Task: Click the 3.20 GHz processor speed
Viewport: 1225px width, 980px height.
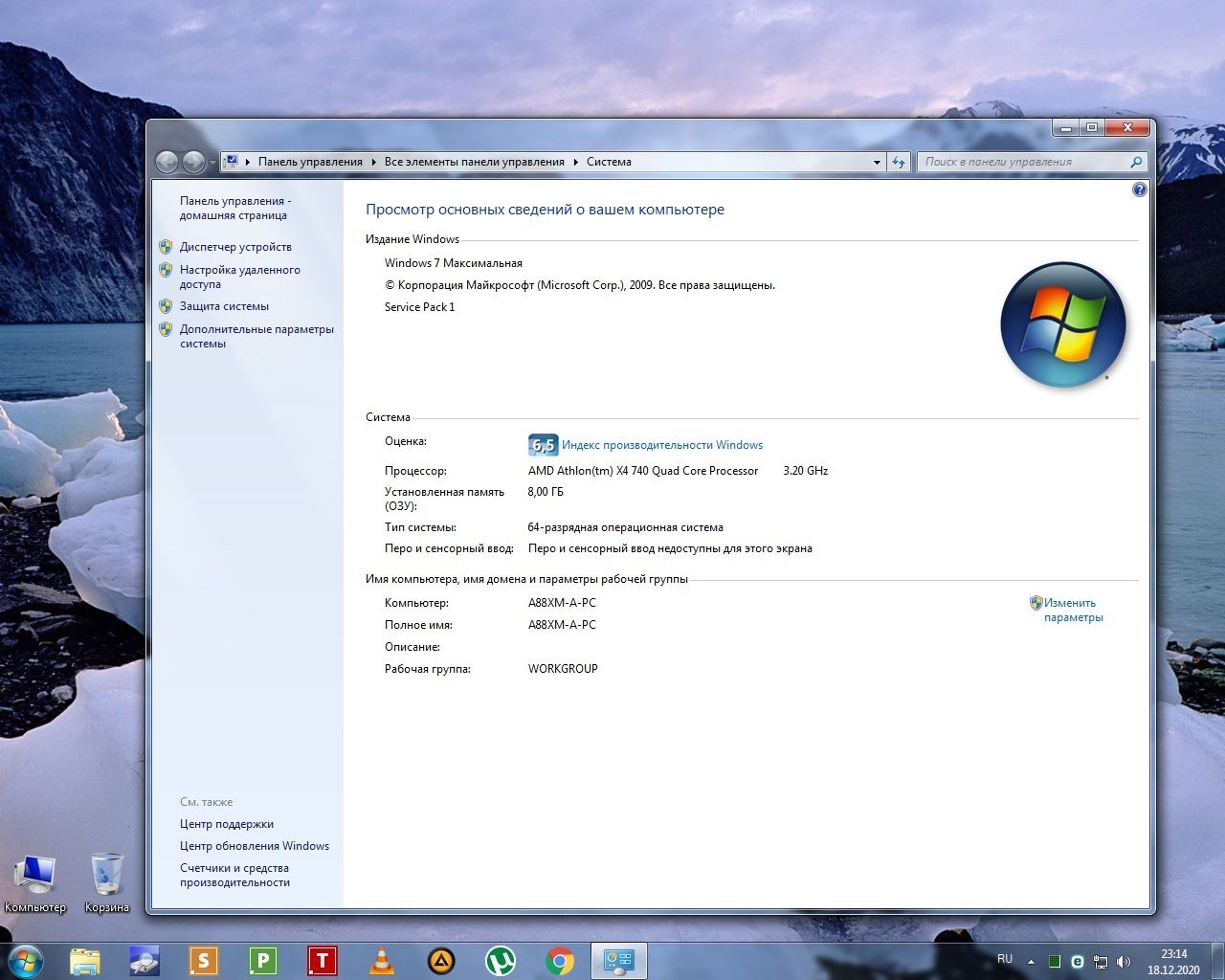Action: click(806, 471)
